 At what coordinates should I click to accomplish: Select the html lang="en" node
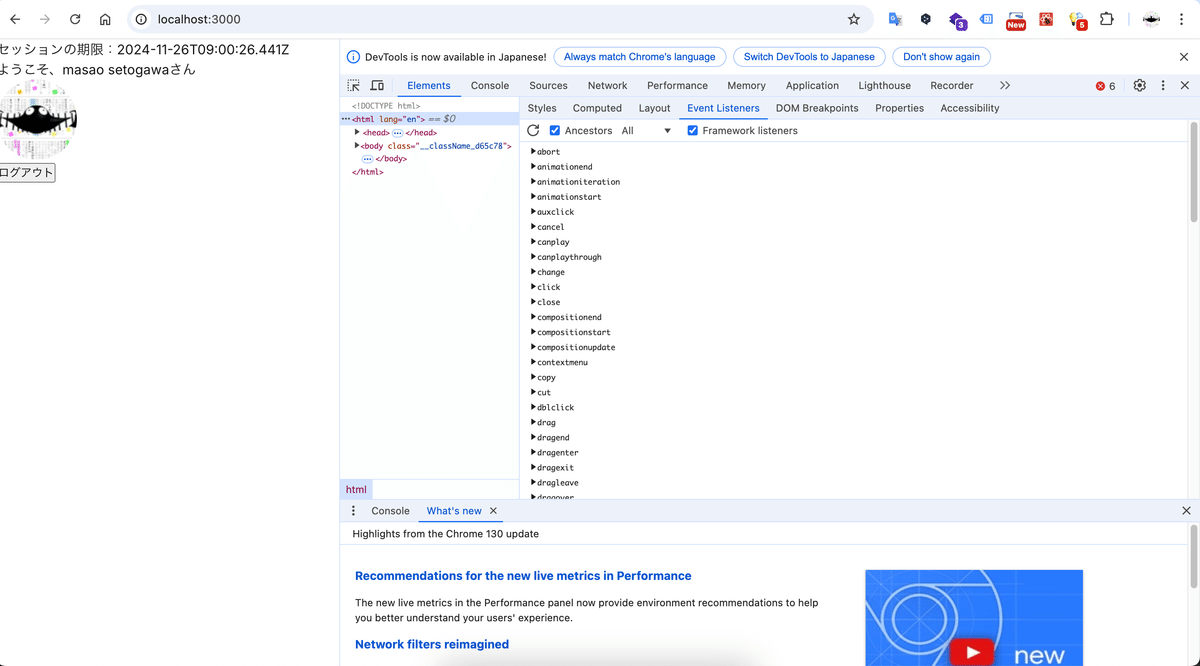click(x=429, y=119)
